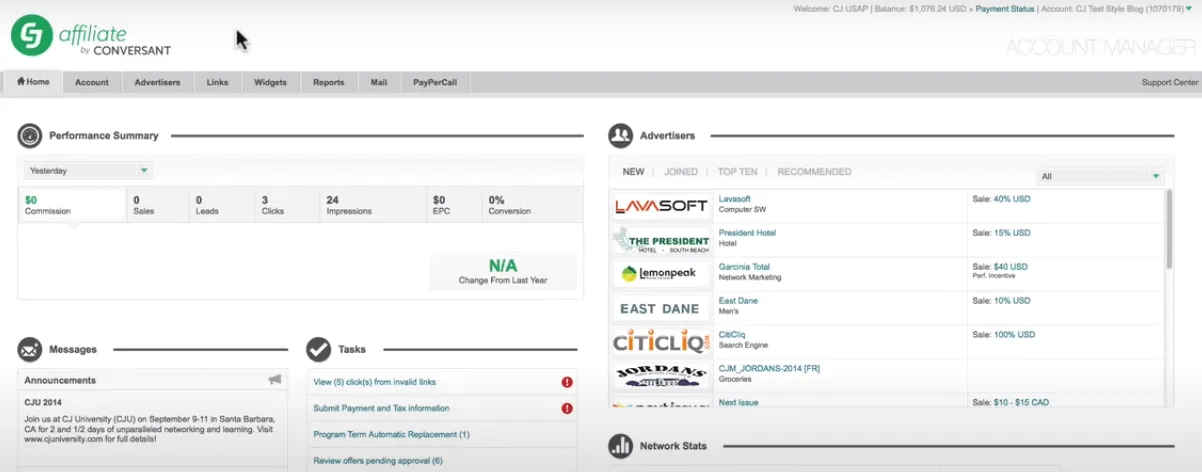1202x472 pixels.
Task: Open the Yesterday date range dropdown
Action: pyautogui.click(x=88, y=171)
